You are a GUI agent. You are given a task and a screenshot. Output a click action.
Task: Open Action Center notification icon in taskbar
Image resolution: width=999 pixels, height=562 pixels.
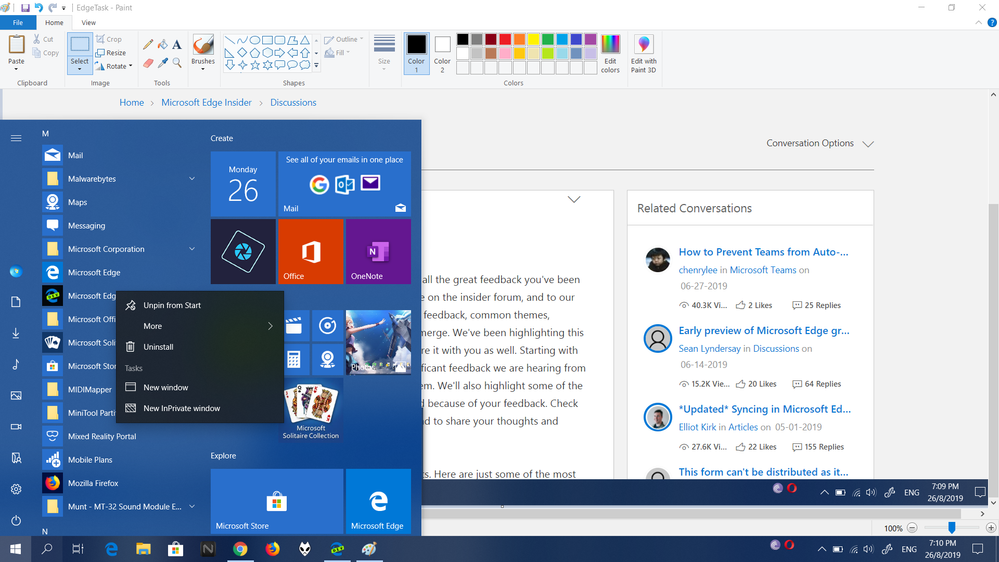pos(977,549)
